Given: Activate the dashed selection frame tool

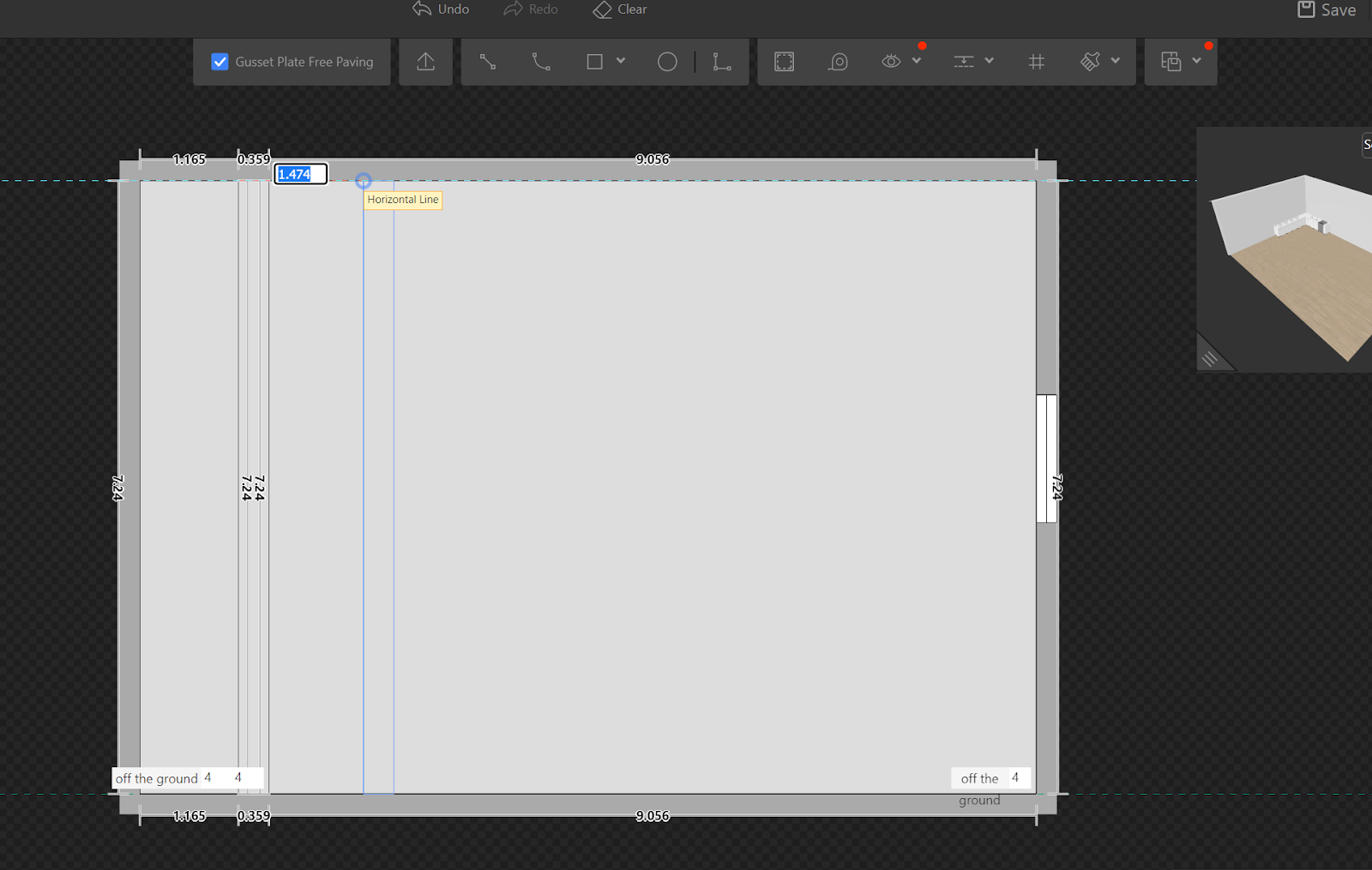Looking at the screenshot, I should (x=784, y=62).
